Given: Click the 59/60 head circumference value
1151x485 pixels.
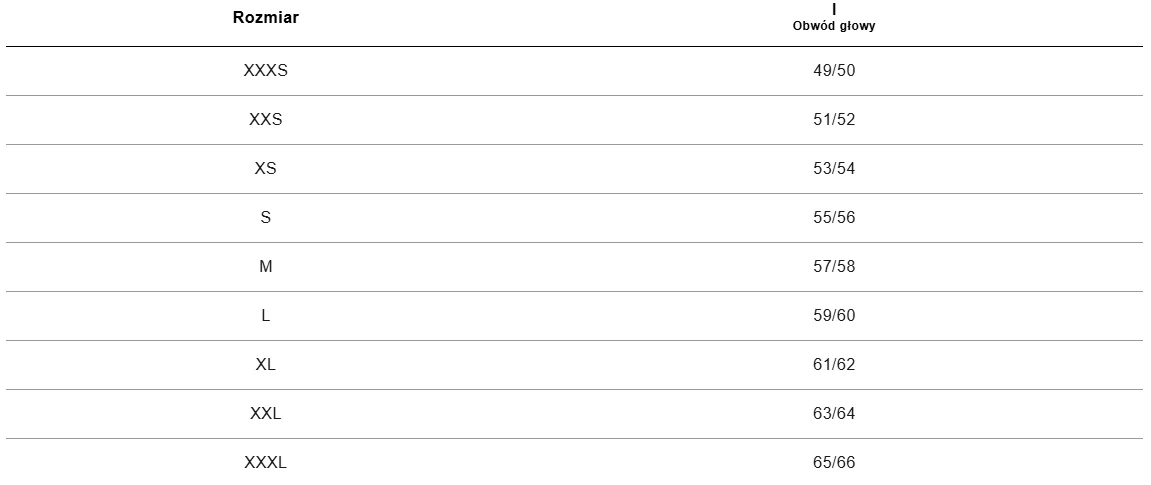Looking at the screenshot, I should click(834, 316).
